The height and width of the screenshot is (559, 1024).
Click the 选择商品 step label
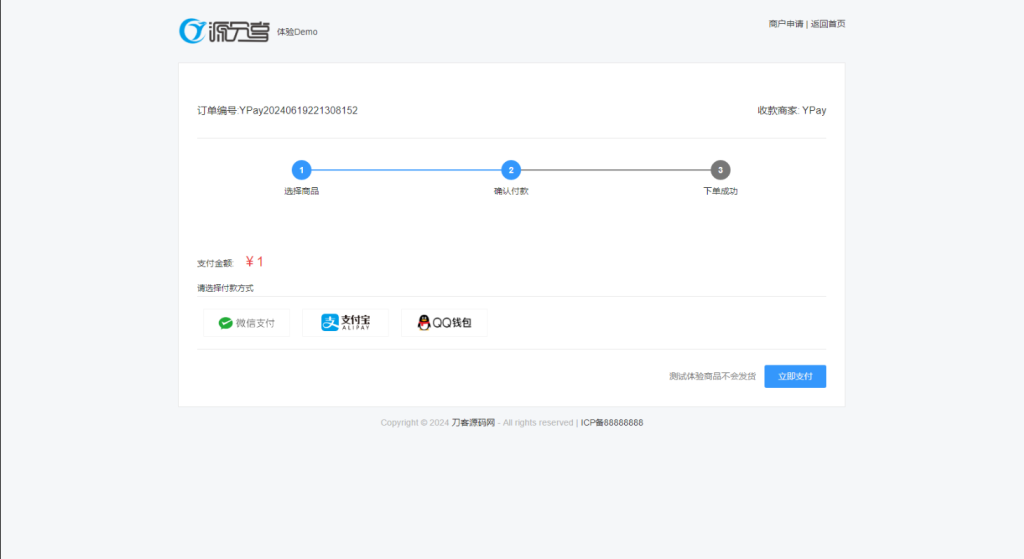[301, 191]
